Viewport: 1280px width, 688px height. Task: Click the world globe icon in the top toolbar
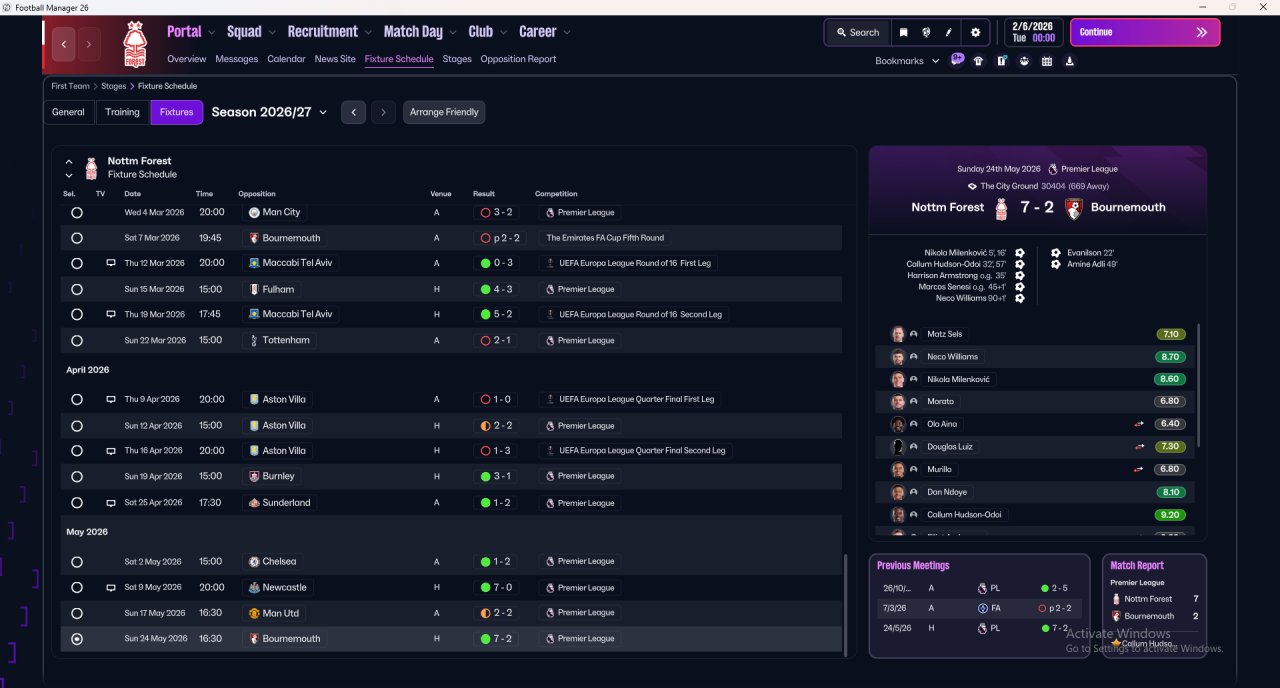click(x=926, y=32)
